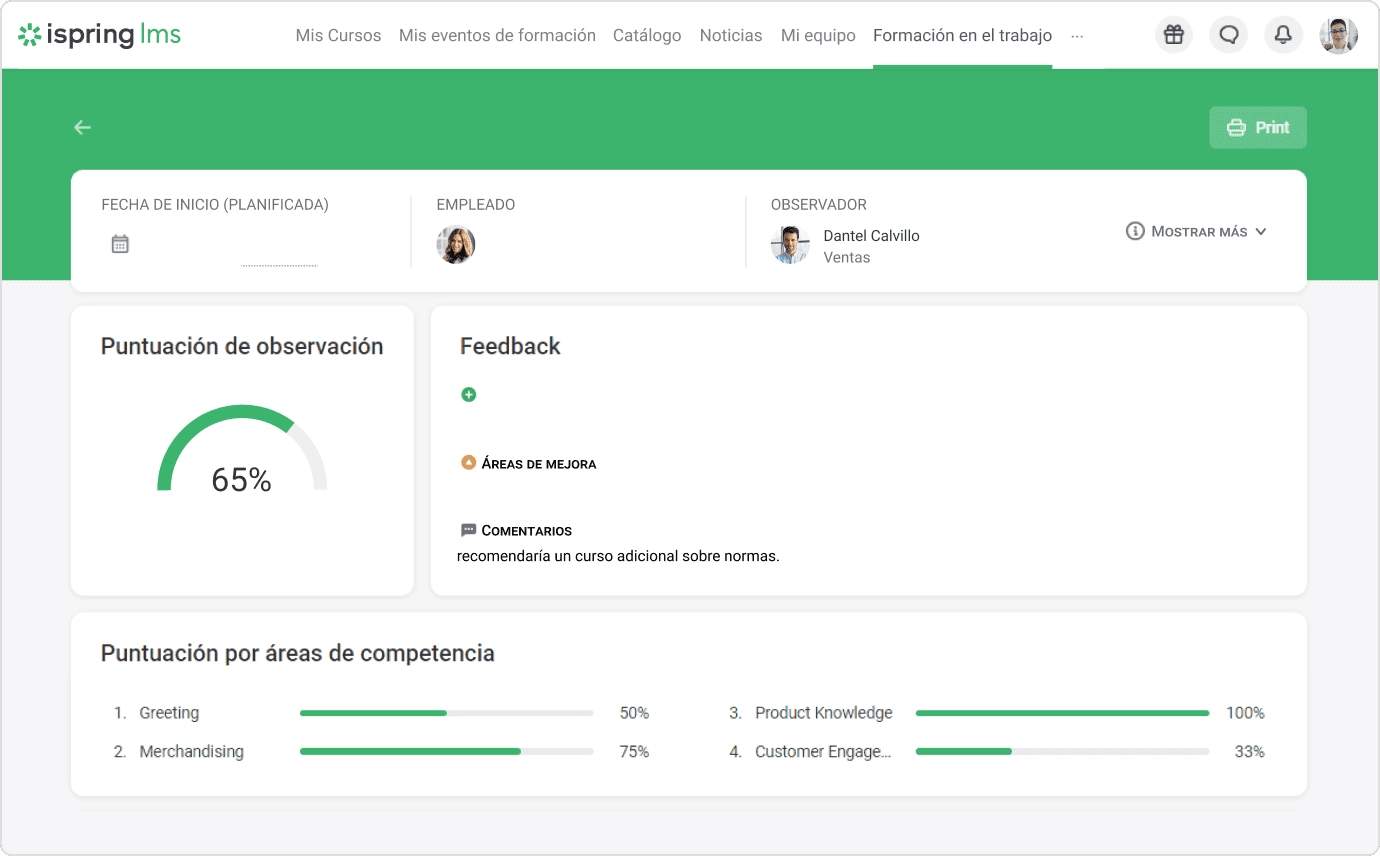1380x856 pixels.
Task: Click observer name Dantel Calvillo
Action: pyautogui.click(x=871, y=235)
